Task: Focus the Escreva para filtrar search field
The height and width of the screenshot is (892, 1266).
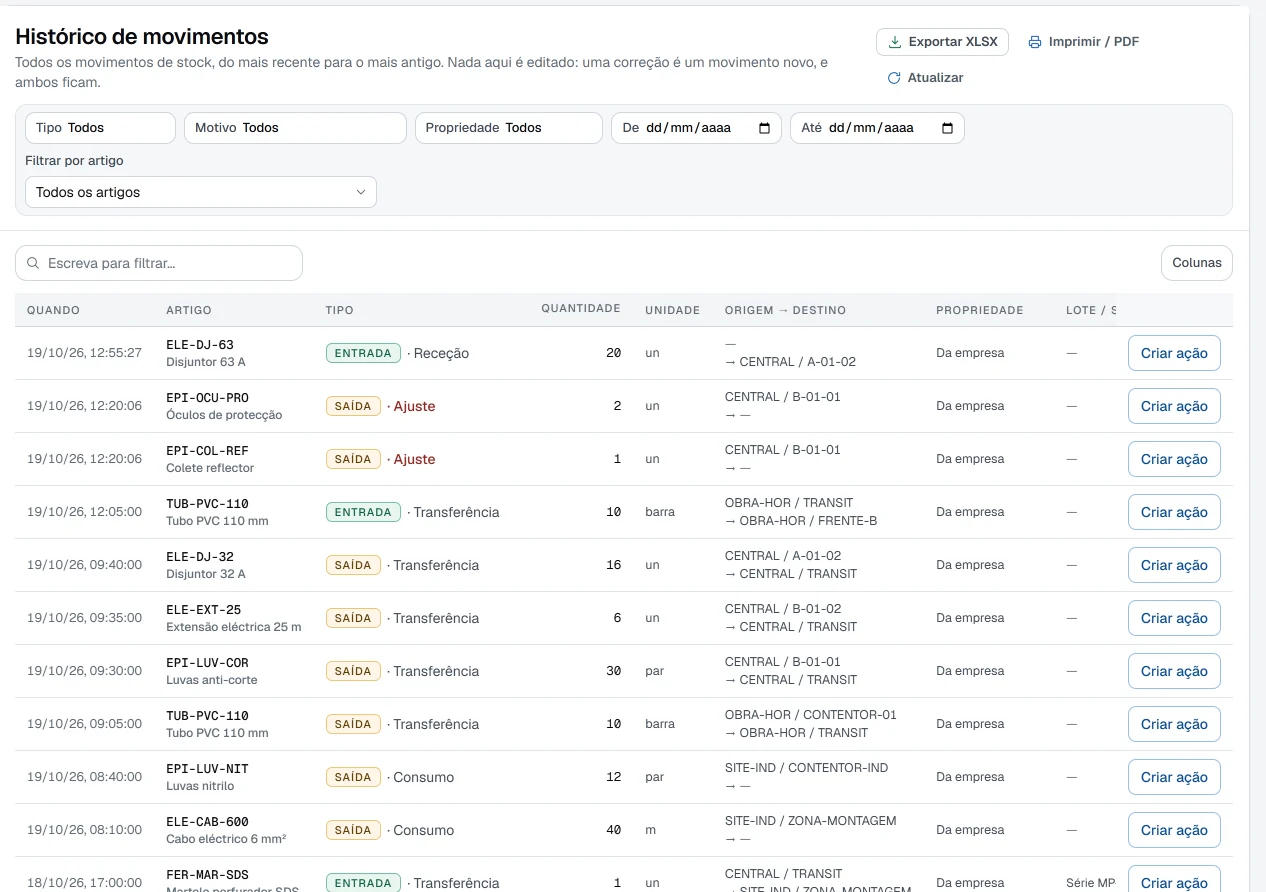Action: (159, 263)
